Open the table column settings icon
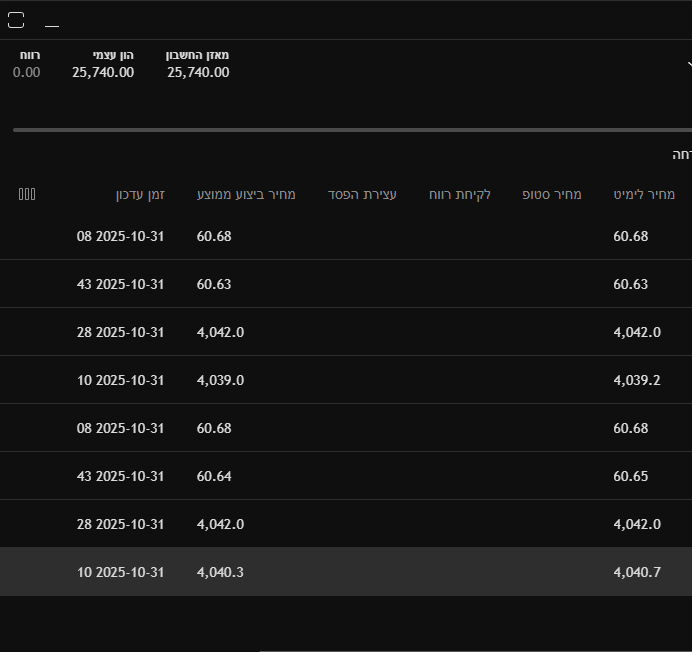Image resolution: width=692 pixels, height=652 pixels. point(27,194)
